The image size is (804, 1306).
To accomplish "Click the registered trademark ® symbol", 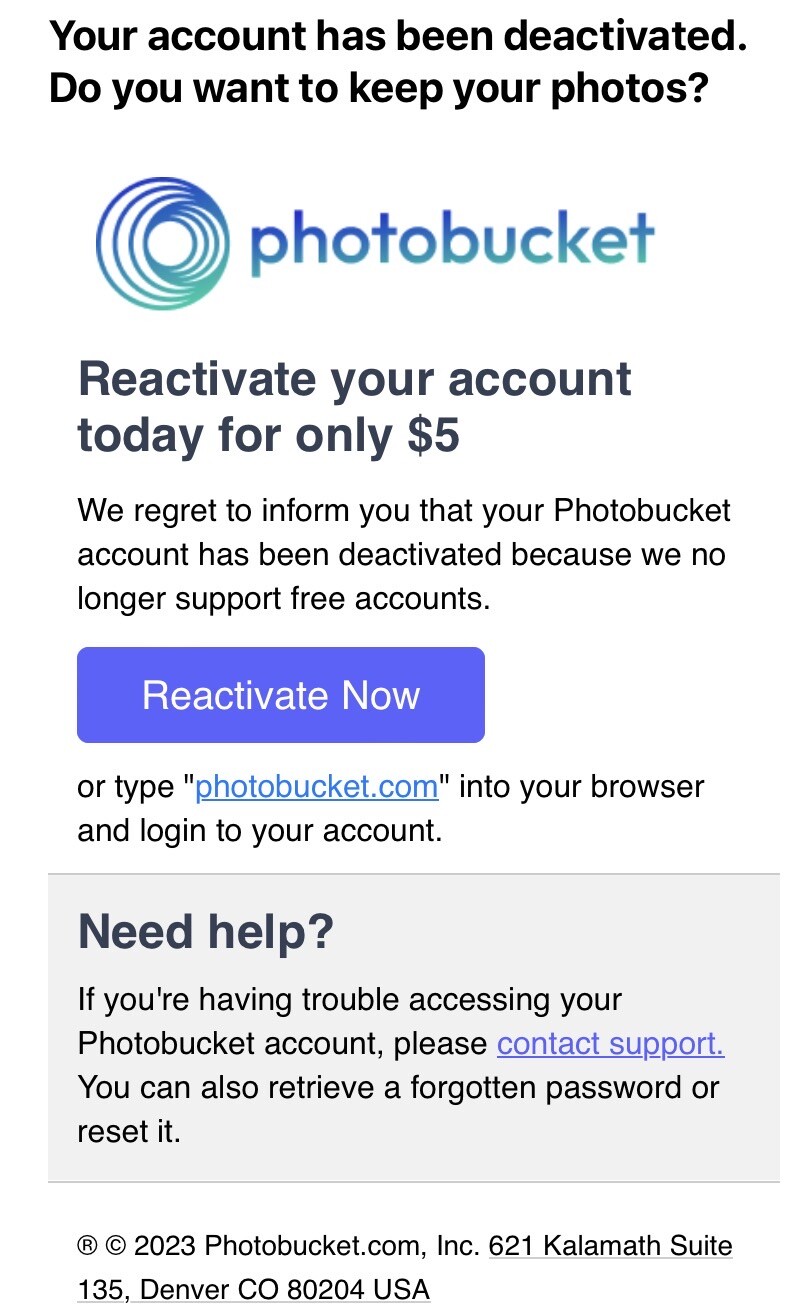I will [x=87, y=1247].
